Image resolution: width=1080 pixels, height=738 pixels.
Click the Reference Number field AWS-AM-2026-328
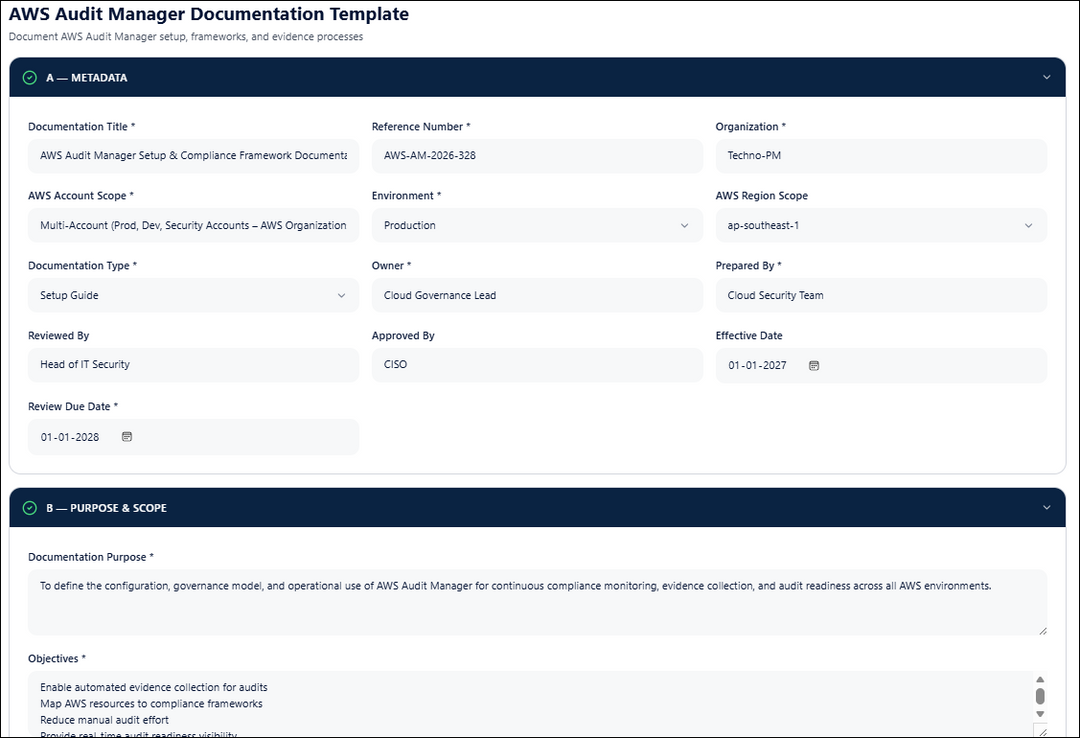click(x=537, y=156)
